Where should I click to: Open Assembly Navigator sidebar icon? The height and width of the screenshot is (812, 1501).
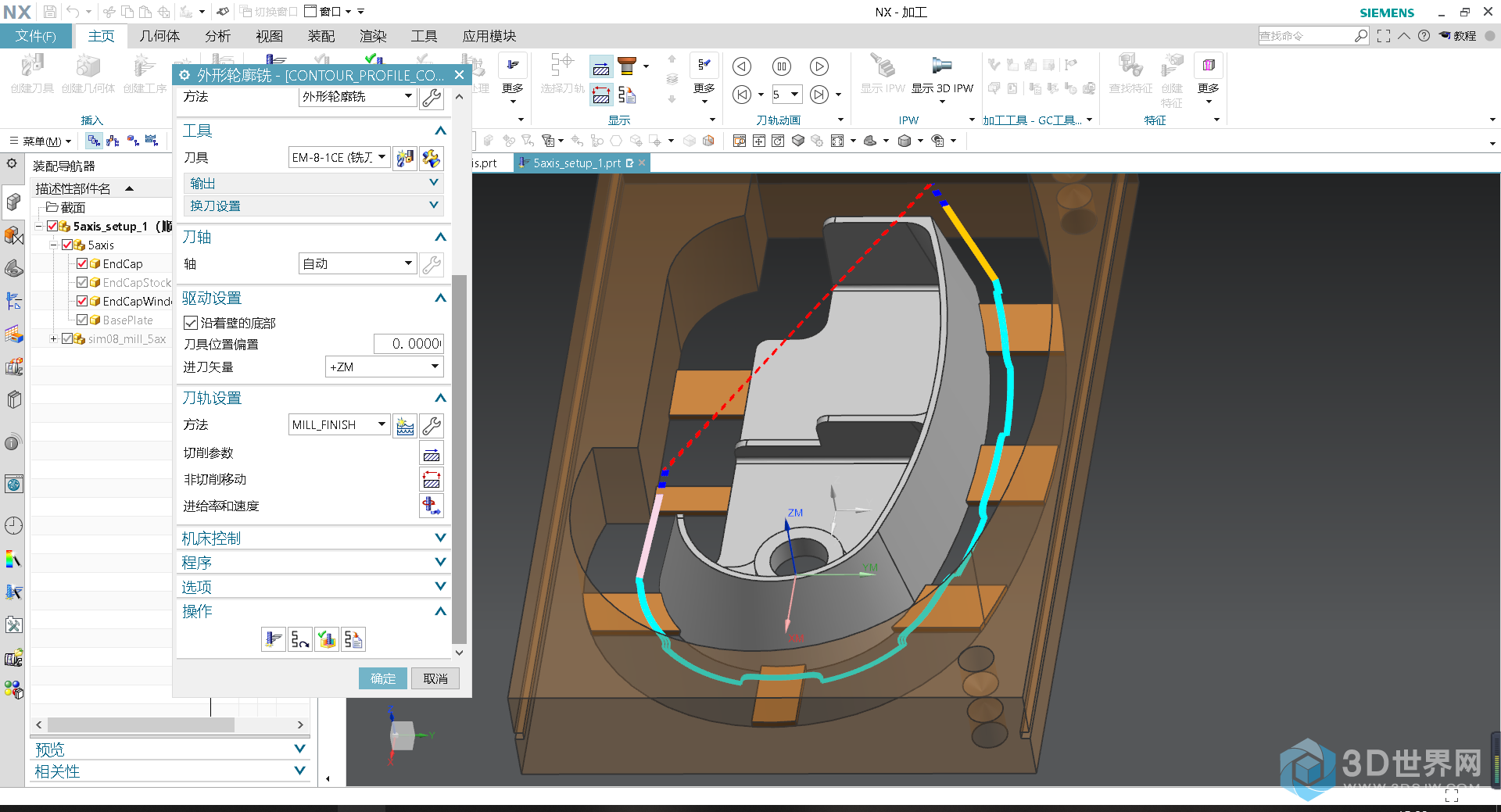(x=13, y=202)
